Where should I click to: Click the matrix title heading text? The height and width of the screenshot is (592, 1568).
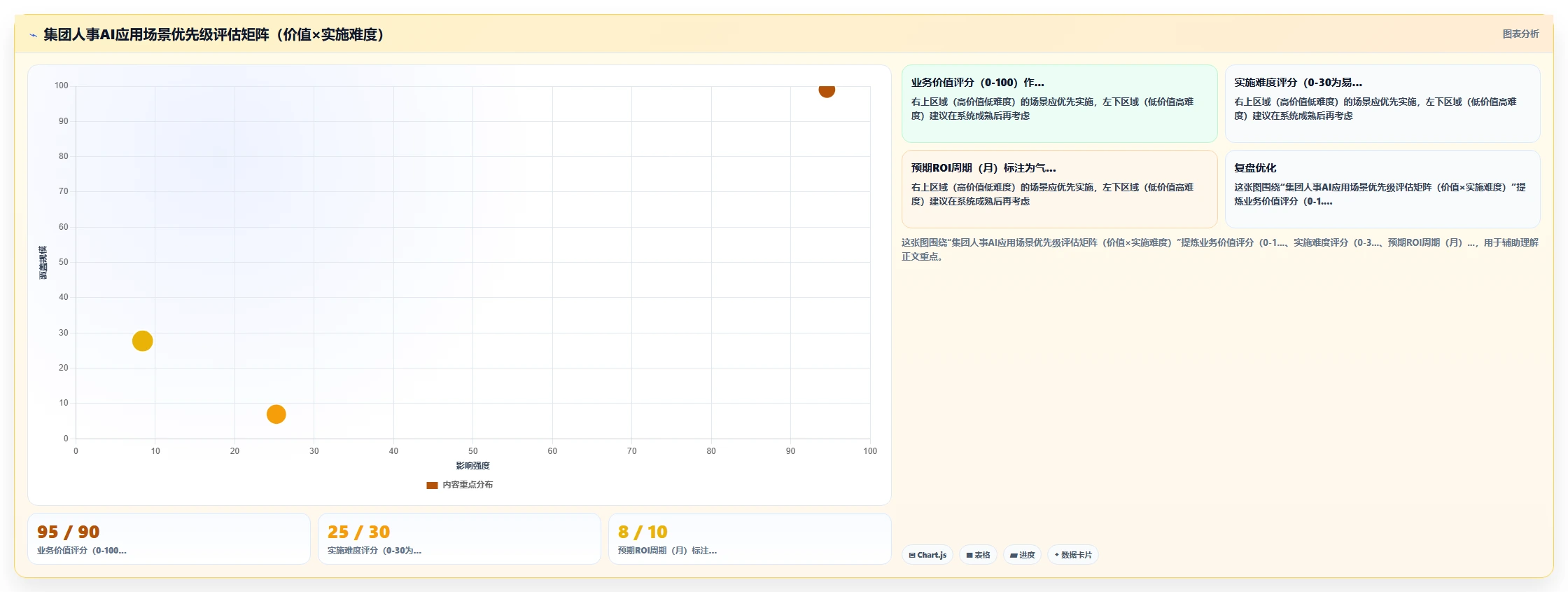(x=213, y=34)
